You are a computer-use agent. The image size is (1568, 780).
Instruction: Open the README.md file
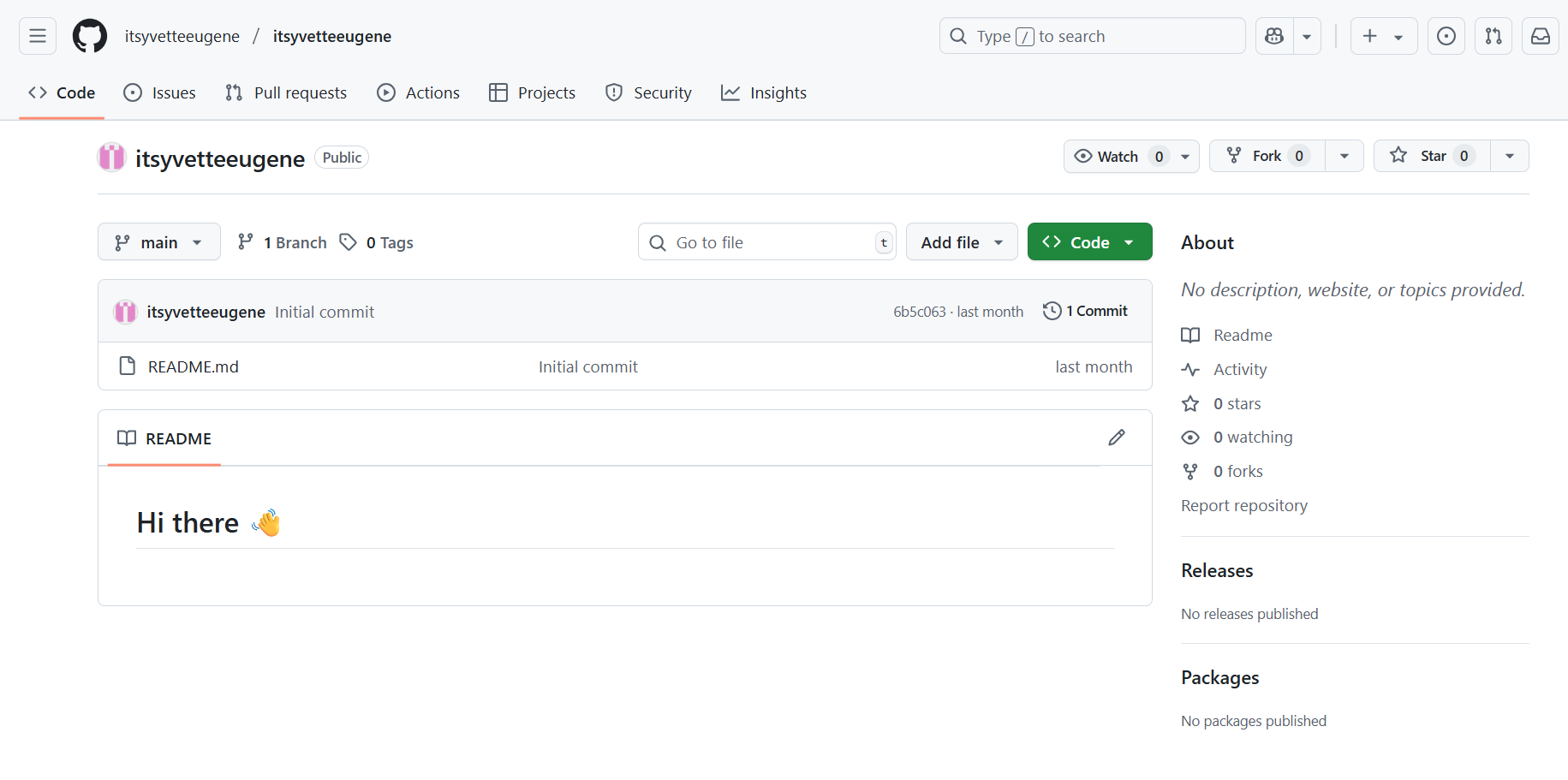point(193,366)
